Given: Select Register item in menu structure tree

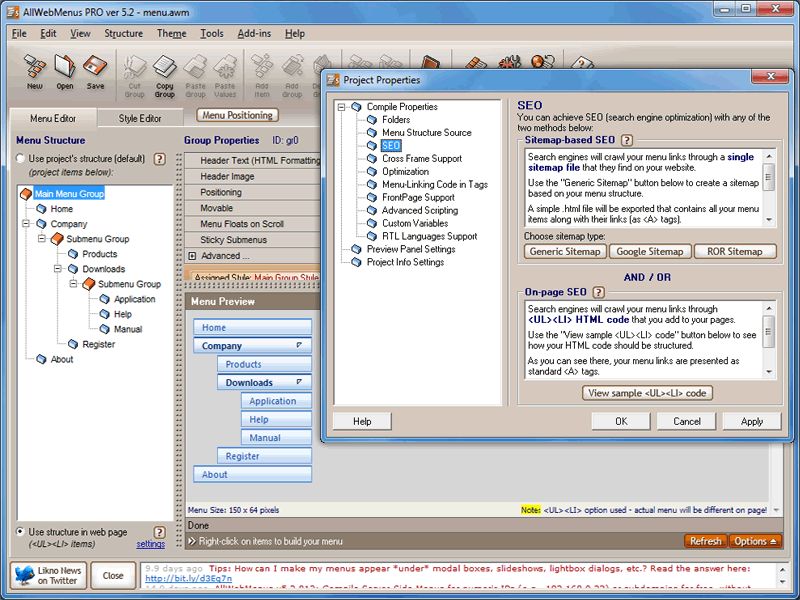Looking at the screenshot, I should point(98,344).
